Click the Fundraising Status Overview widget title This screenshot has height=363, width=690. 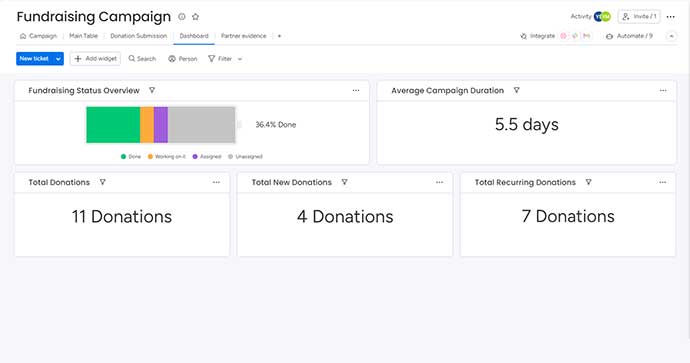click(x=84, y=90)
